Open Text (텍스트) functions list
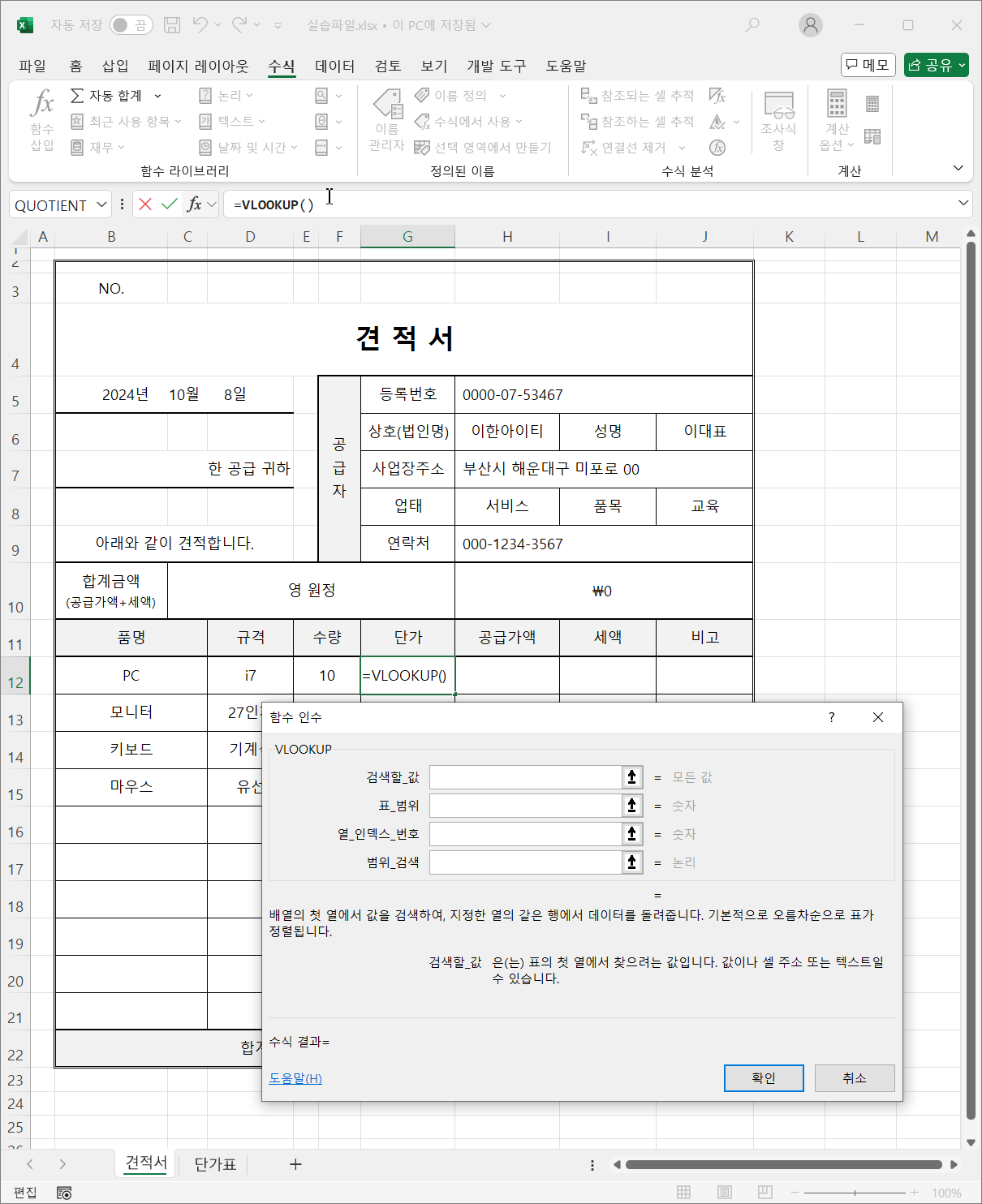 tap(231, 122)
